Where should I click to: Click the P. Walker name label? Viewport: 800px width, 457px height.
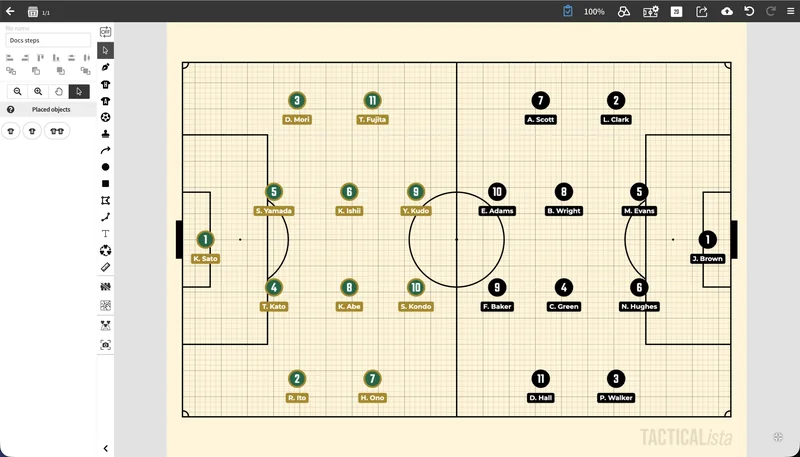[x=616, y=398]
